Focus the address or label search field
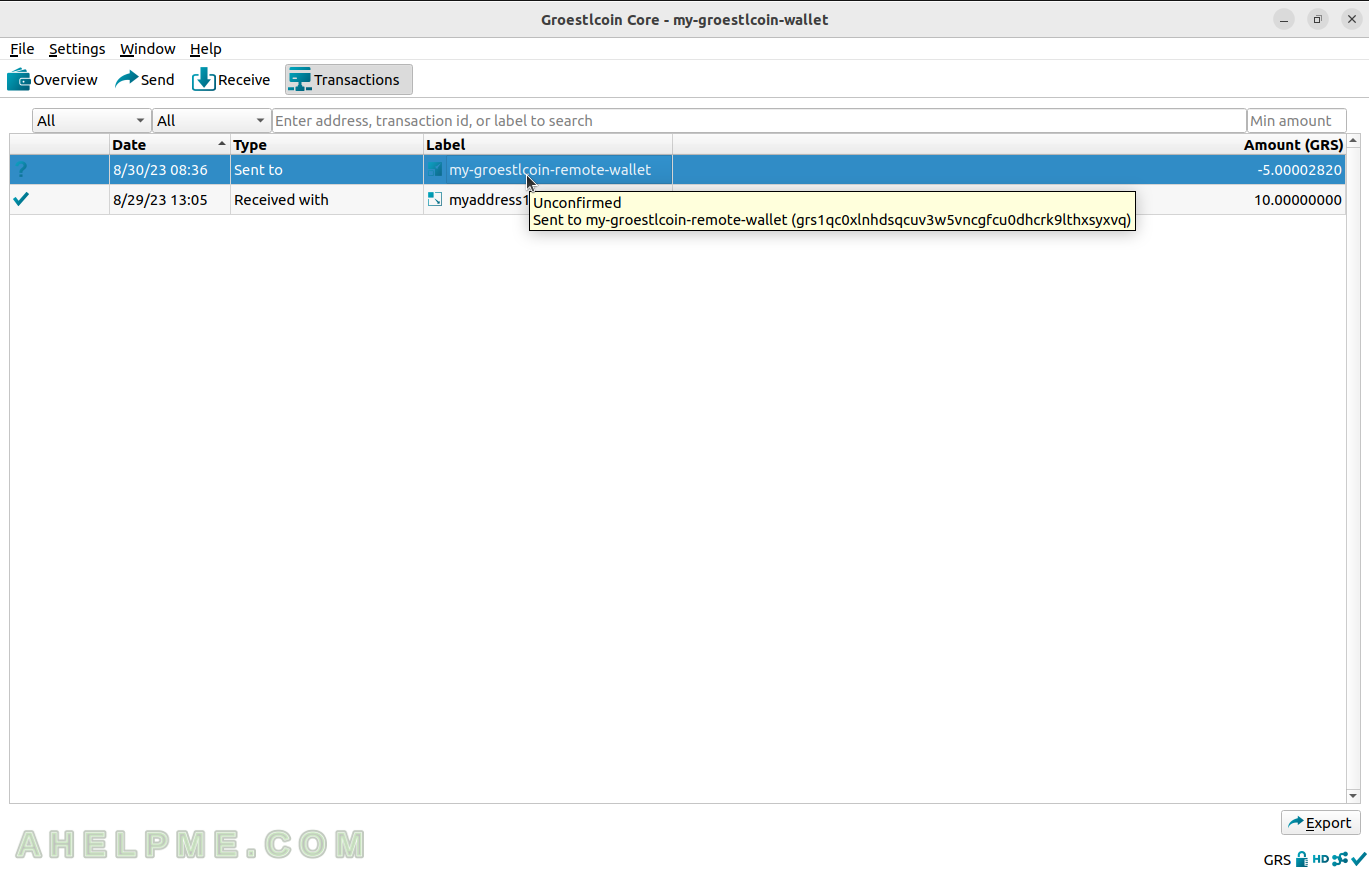 point(759,121)
